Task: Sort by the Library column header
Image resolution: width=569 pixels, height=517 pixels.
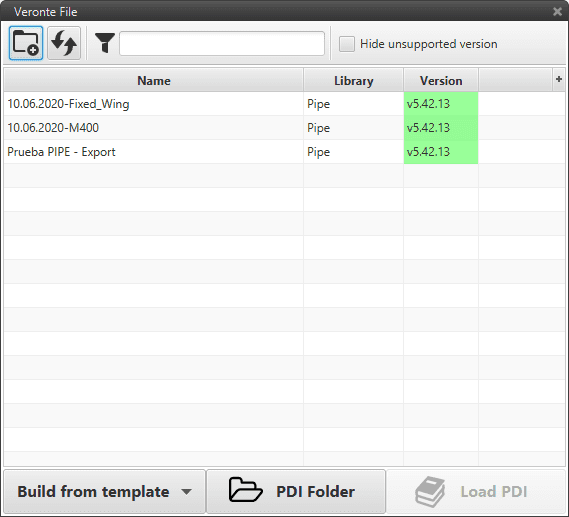Action: point(353,80)
